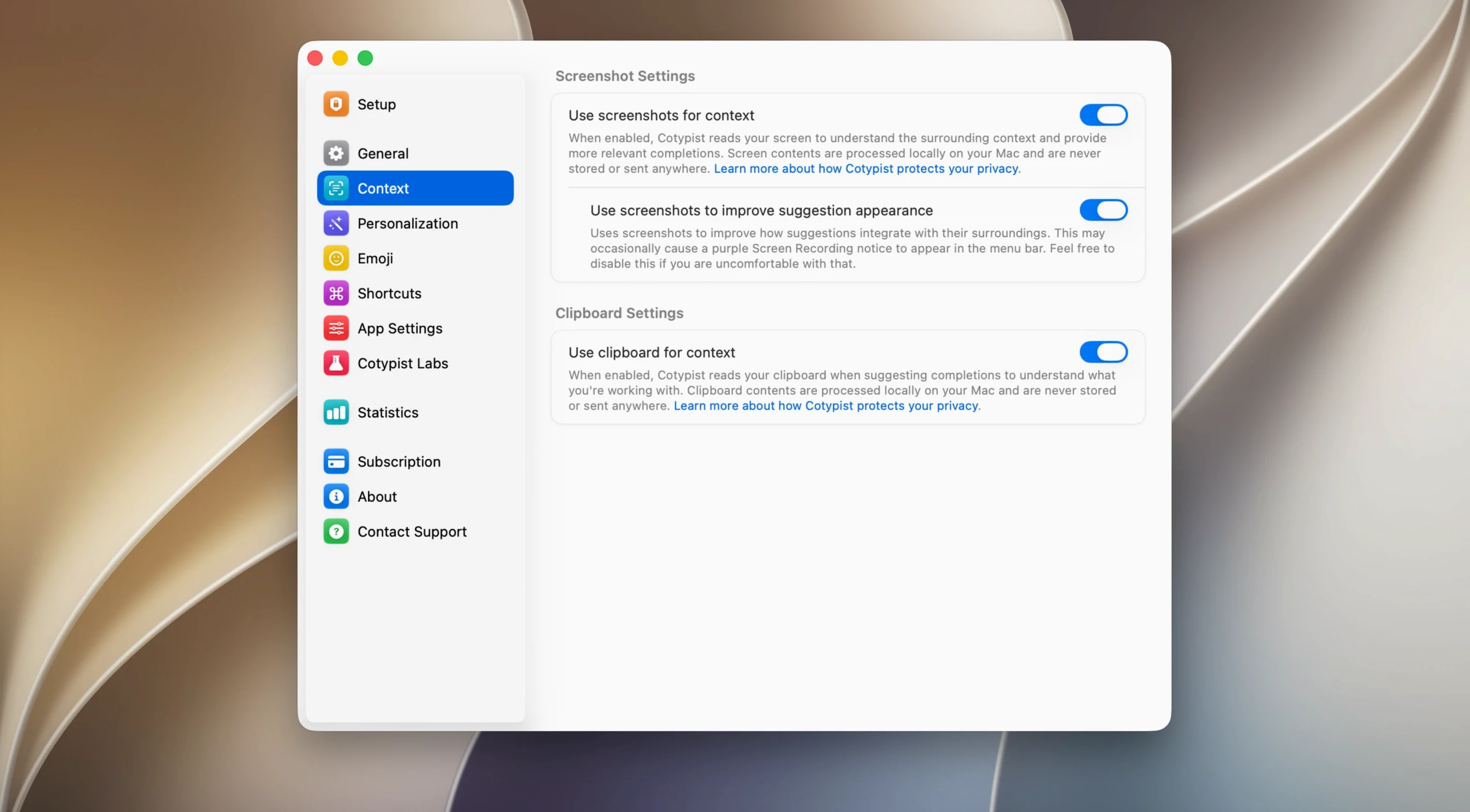
Task: Open privacy link under Clipboard Settings
Action: (826, 405)
